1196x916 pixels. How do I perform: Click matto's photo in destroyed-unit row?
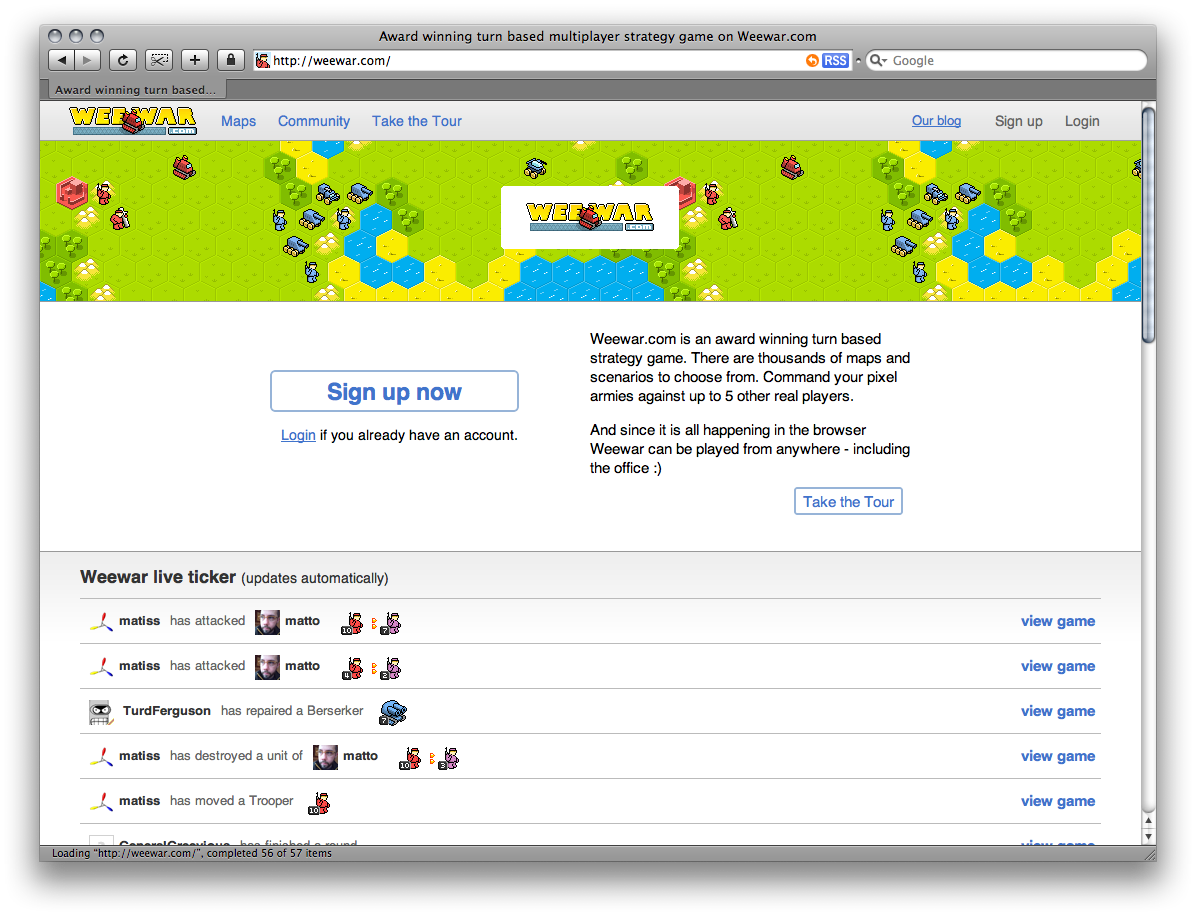coord(325,757)
